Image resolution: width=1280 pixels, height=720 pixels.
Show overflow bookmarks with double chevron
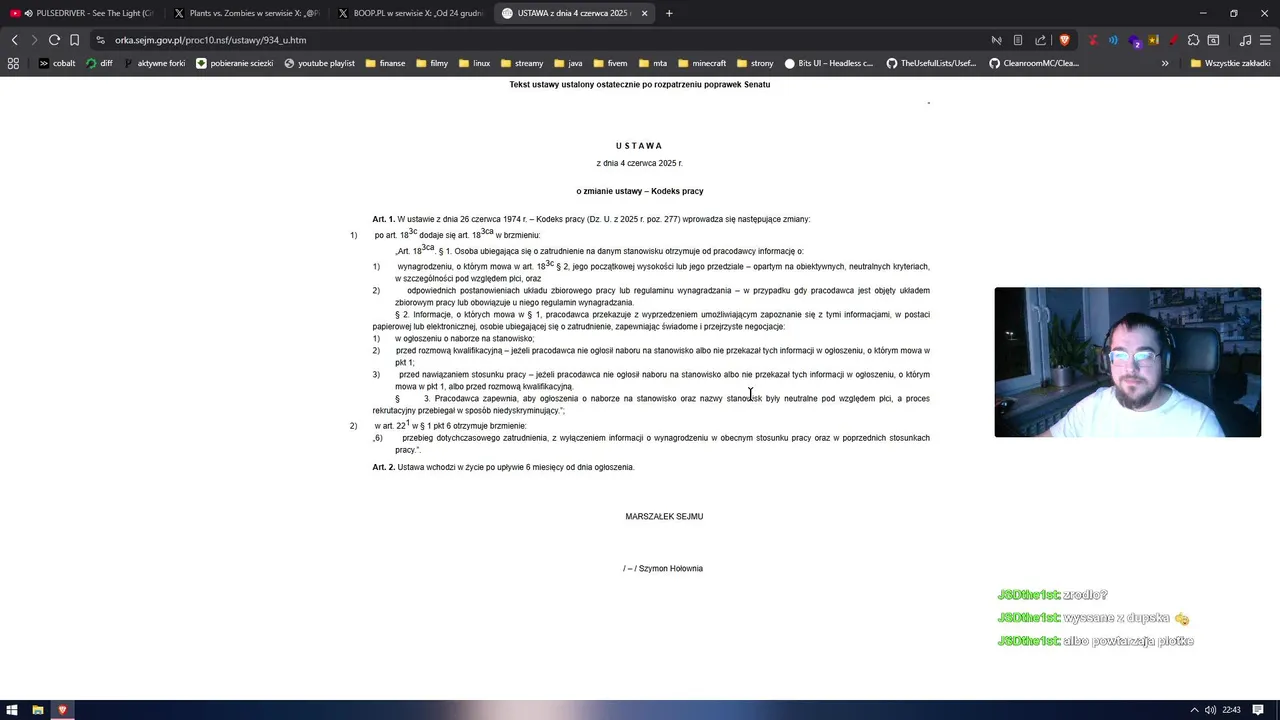point(1165,63)
